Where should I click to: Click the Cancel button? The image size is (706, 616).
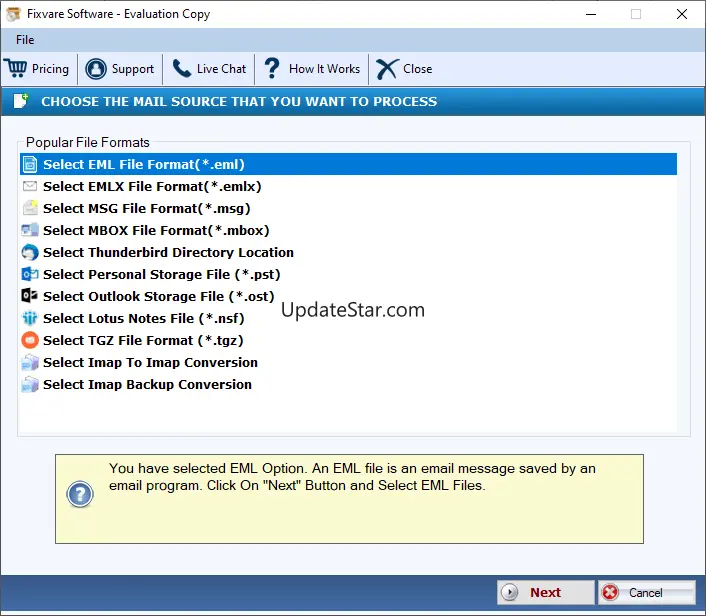647,592
